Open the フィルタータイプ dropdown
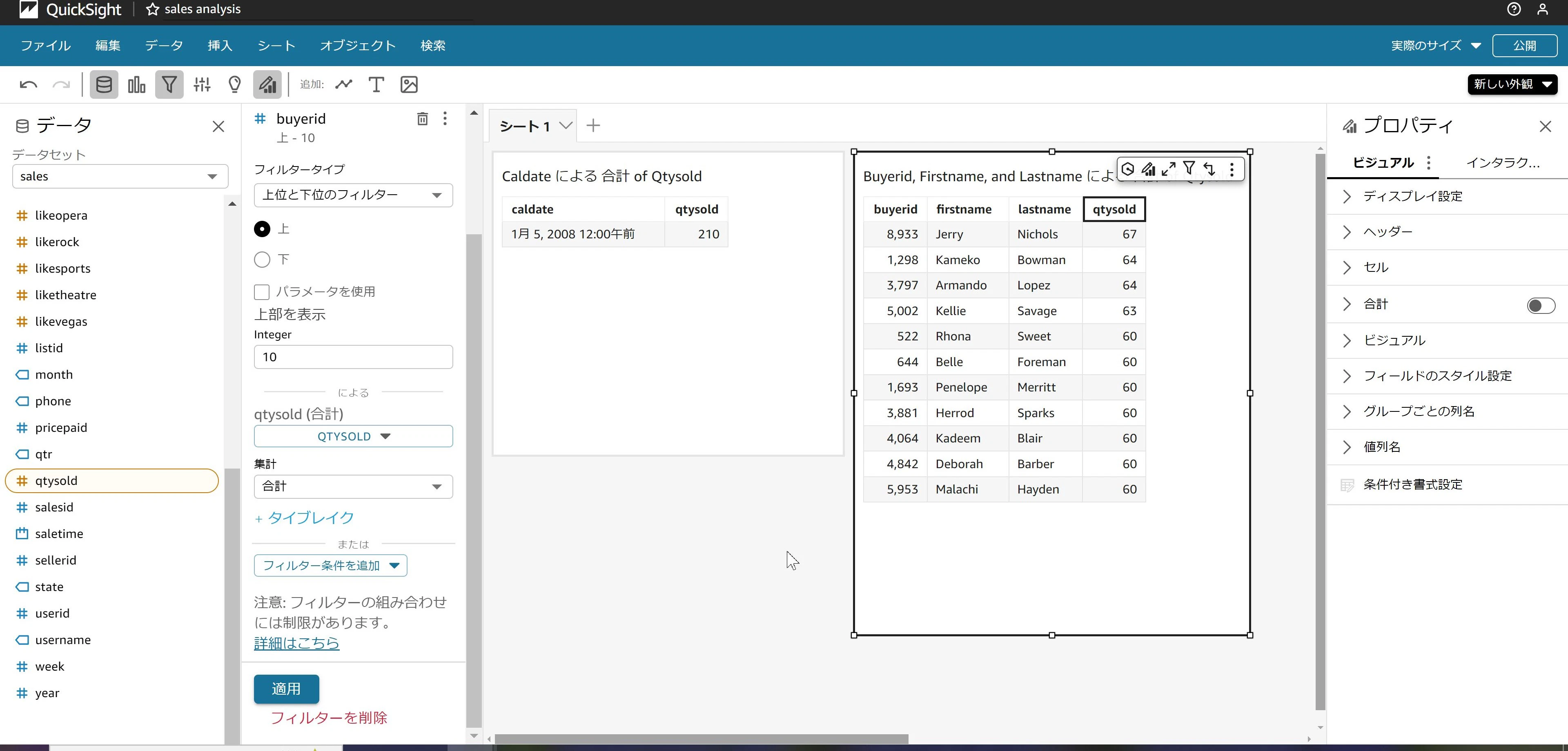Viewport: 1568px width, 751px height. [353, 196]
